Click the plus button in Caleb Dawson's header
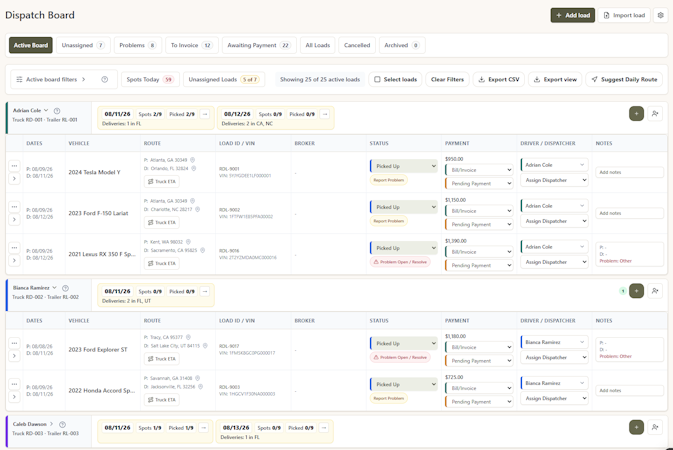 [636, 427]
